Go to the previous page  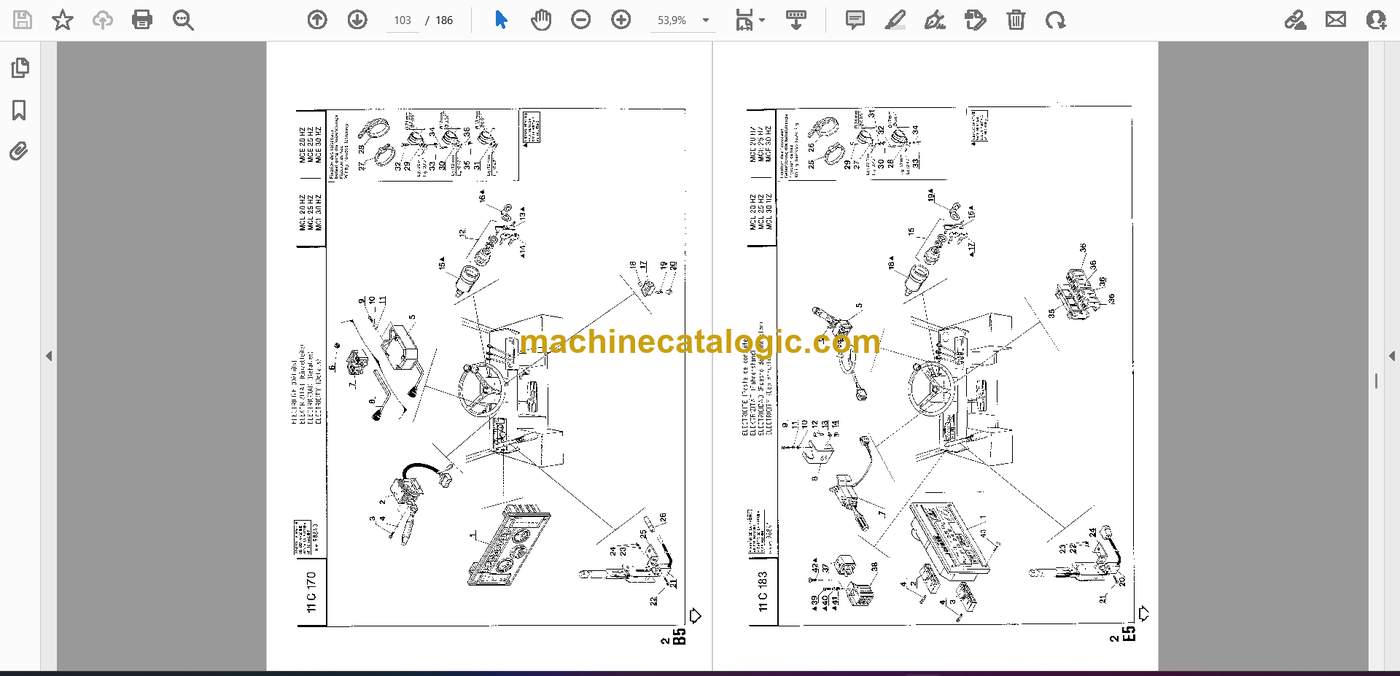click(x=317, y=20)
